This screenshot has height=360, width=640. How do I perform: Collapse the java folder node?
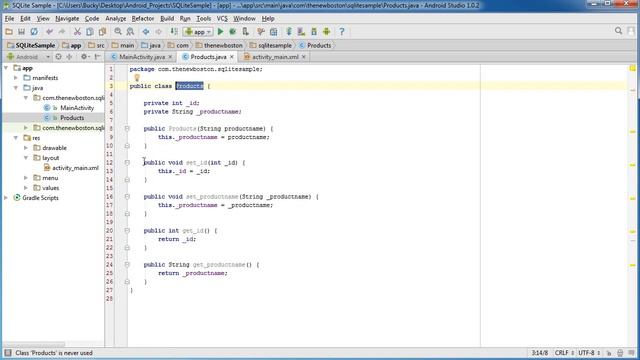tap(16, 88)
